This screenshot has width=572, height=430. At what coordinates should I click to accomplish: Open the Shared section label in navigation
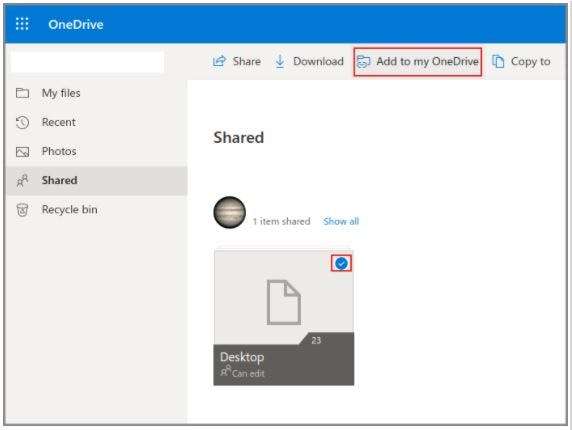(59, 181)
